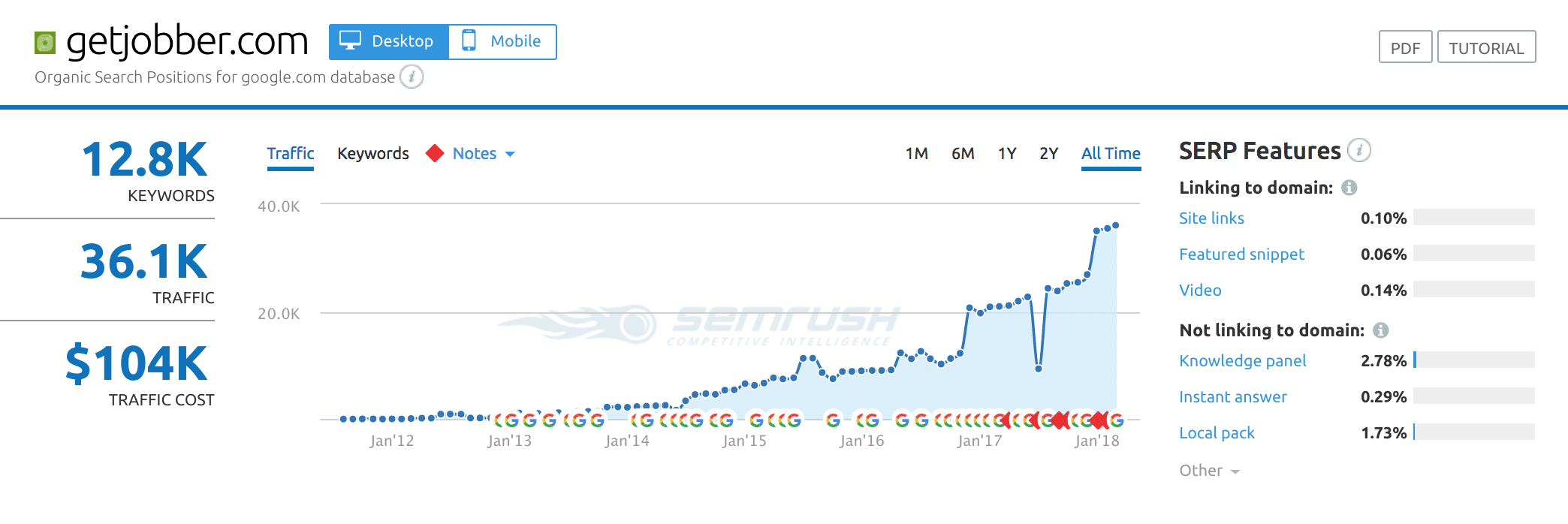Click Not linking to domain info icon
This screenshot has width=1568, height=524.
pos(1381,330)
